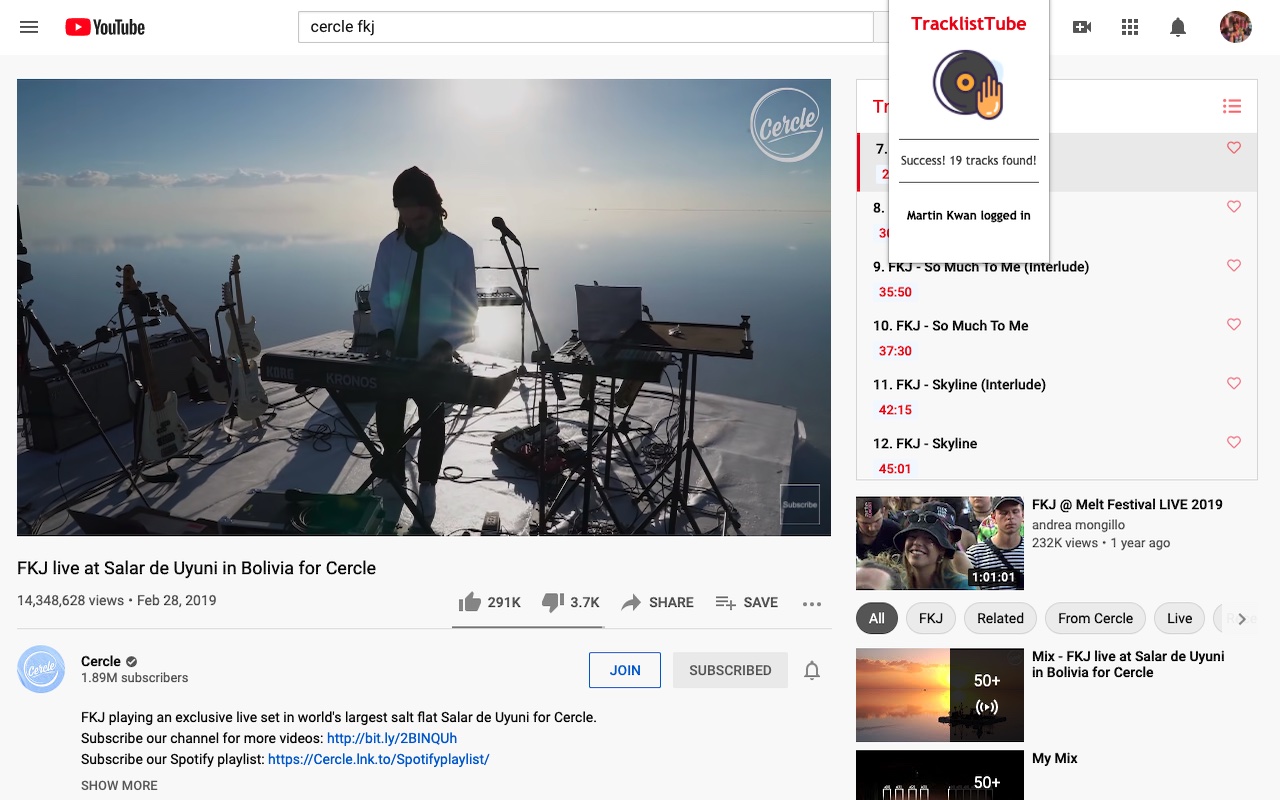This screenshot has width=1280, height=800.
Task: Select track '10. FKJ - So Much To Me'
Action: click(x=950, y=326)
